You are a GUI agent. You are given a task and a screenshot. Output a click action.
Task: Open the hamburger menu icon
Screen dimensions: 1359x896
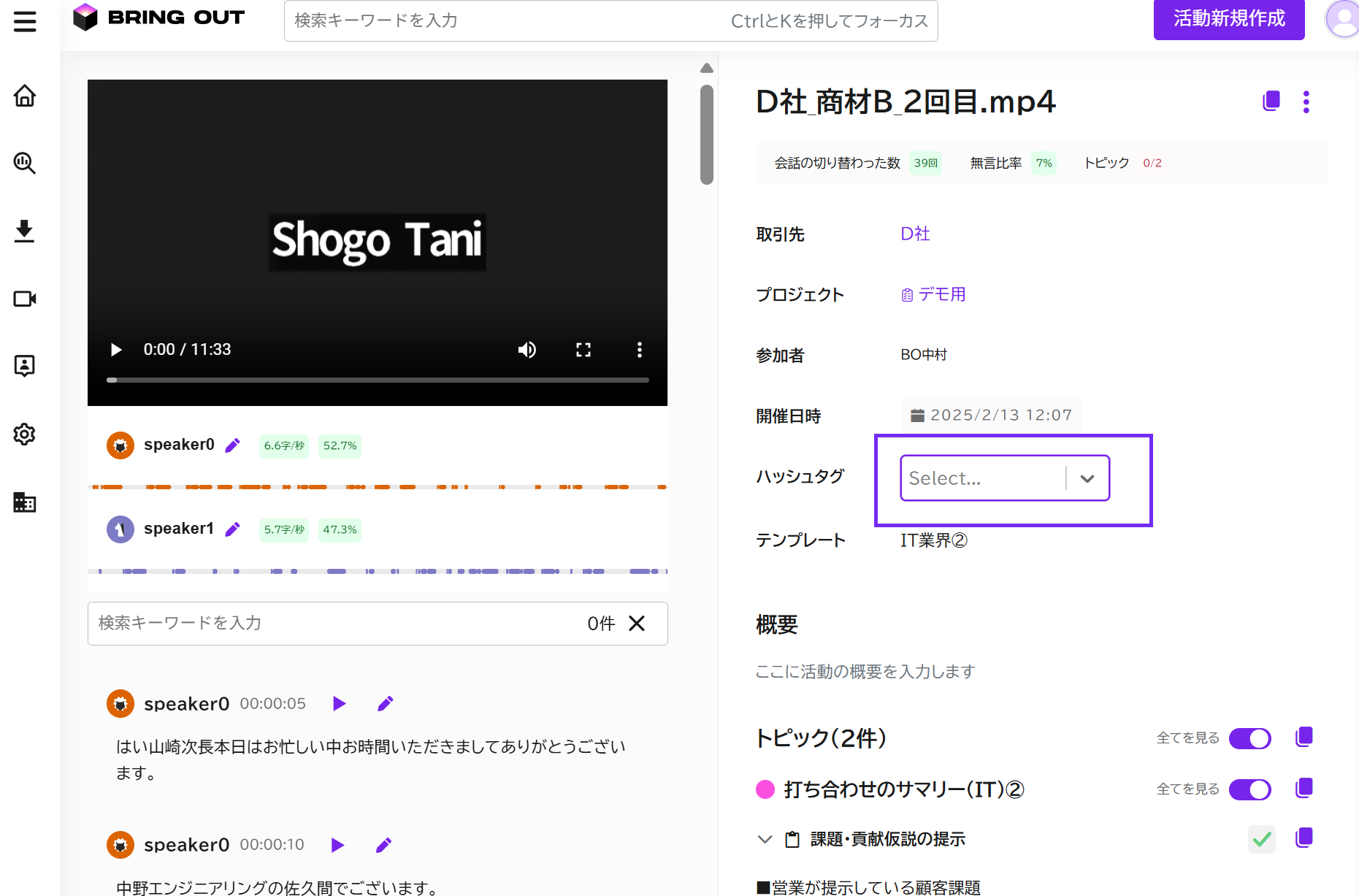click(x=25, y=21)
